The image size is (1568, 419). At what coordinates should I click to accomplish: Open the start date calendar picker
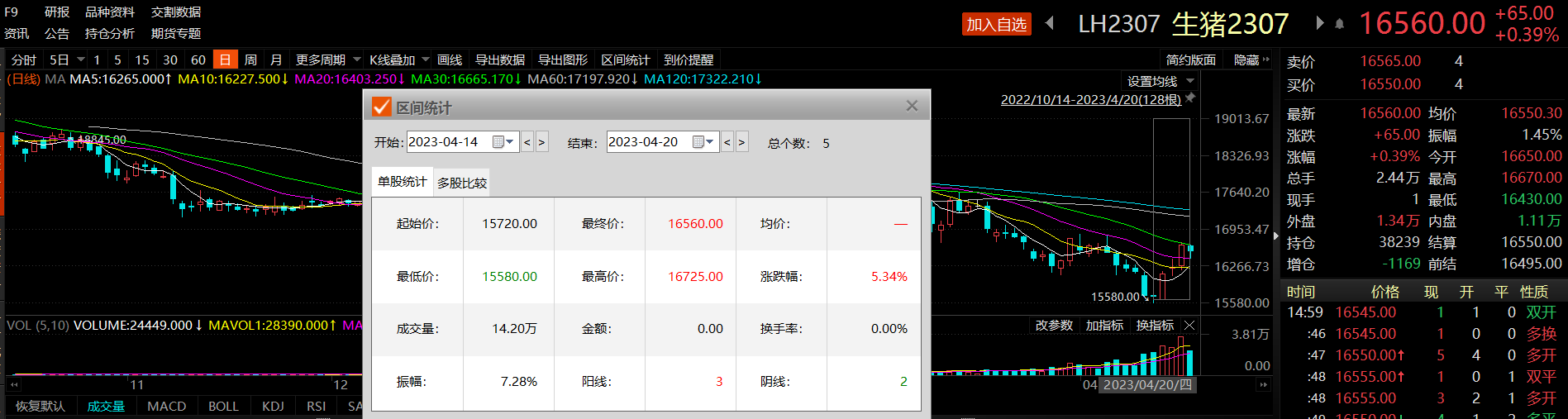tap(503, 142)
